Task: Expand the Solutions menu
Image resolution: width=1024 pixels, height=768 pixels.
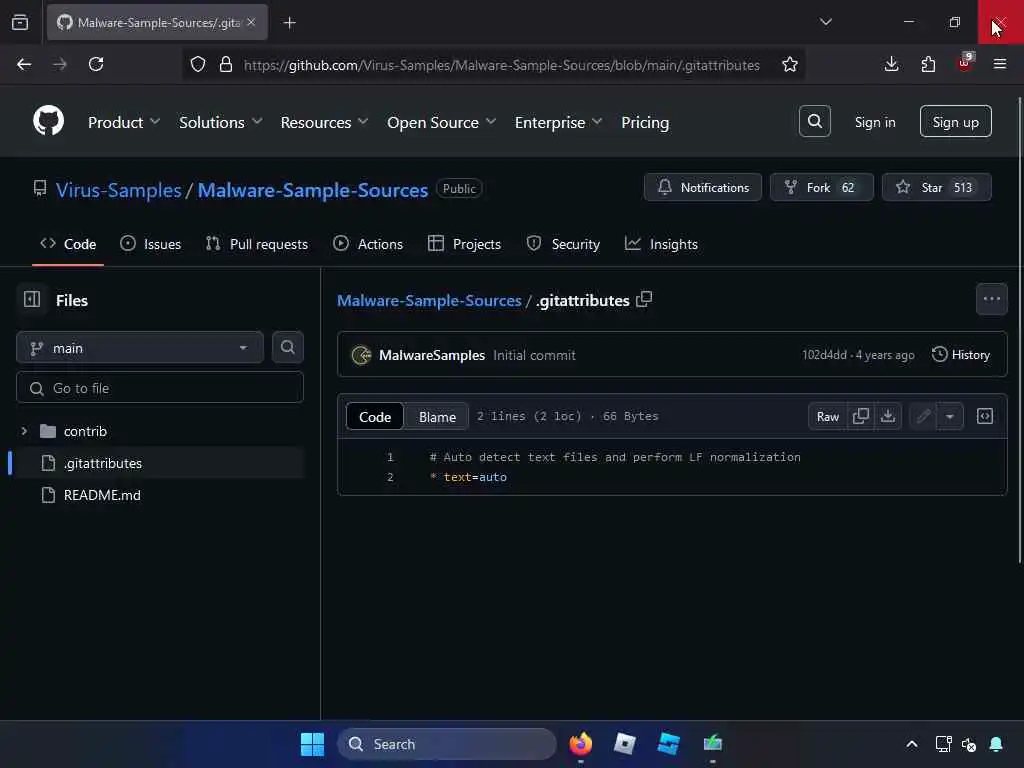Action: coord(220,122)
